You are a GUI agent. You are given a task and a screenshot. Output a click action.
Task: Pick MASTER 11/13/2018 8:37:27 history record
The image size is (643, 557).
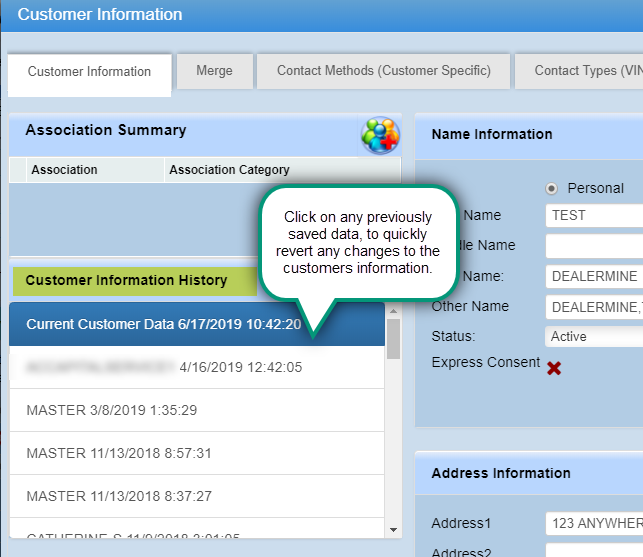[119, 496]
